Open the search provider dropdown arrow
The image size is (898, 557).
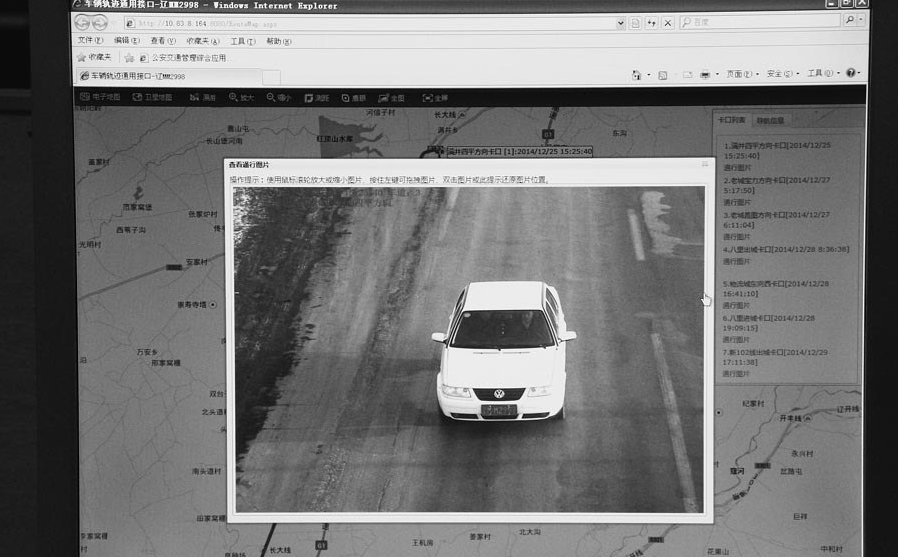click(x=861, y=20)
